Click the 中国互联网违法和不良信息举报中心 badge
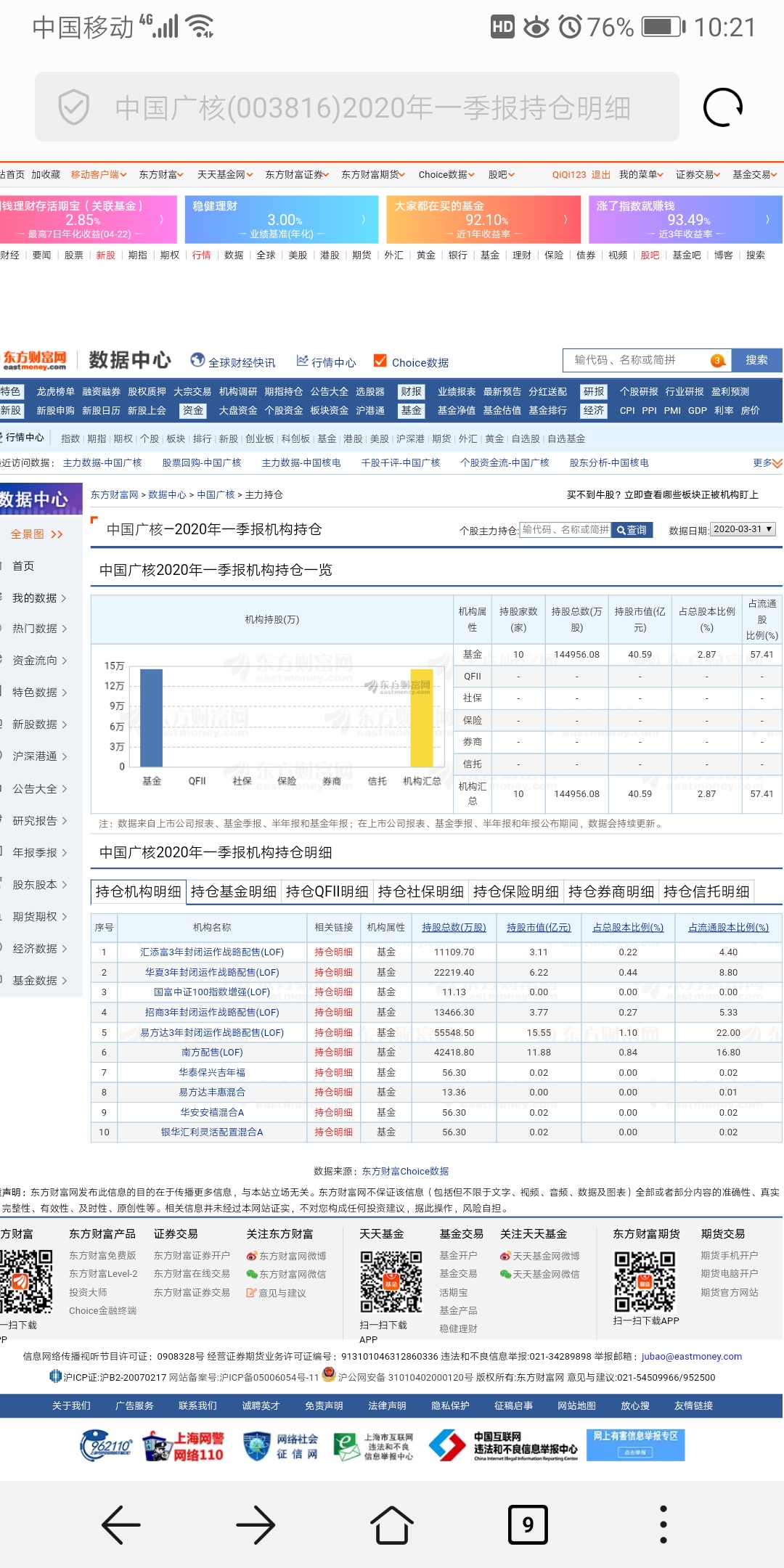This screenshot has height=1568, width=784. [x=504, y=1446]
